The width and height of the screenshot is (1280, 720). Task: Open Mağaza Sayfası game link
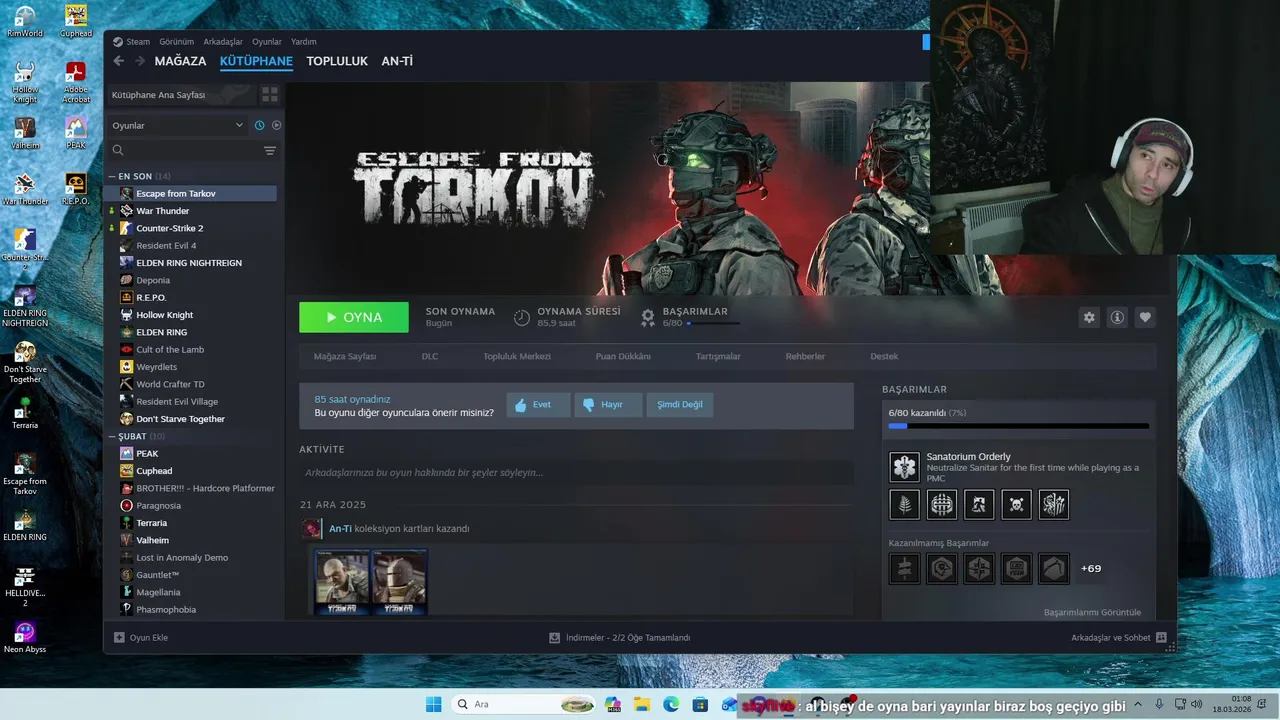pyautogui.click(x=345, y=356)
